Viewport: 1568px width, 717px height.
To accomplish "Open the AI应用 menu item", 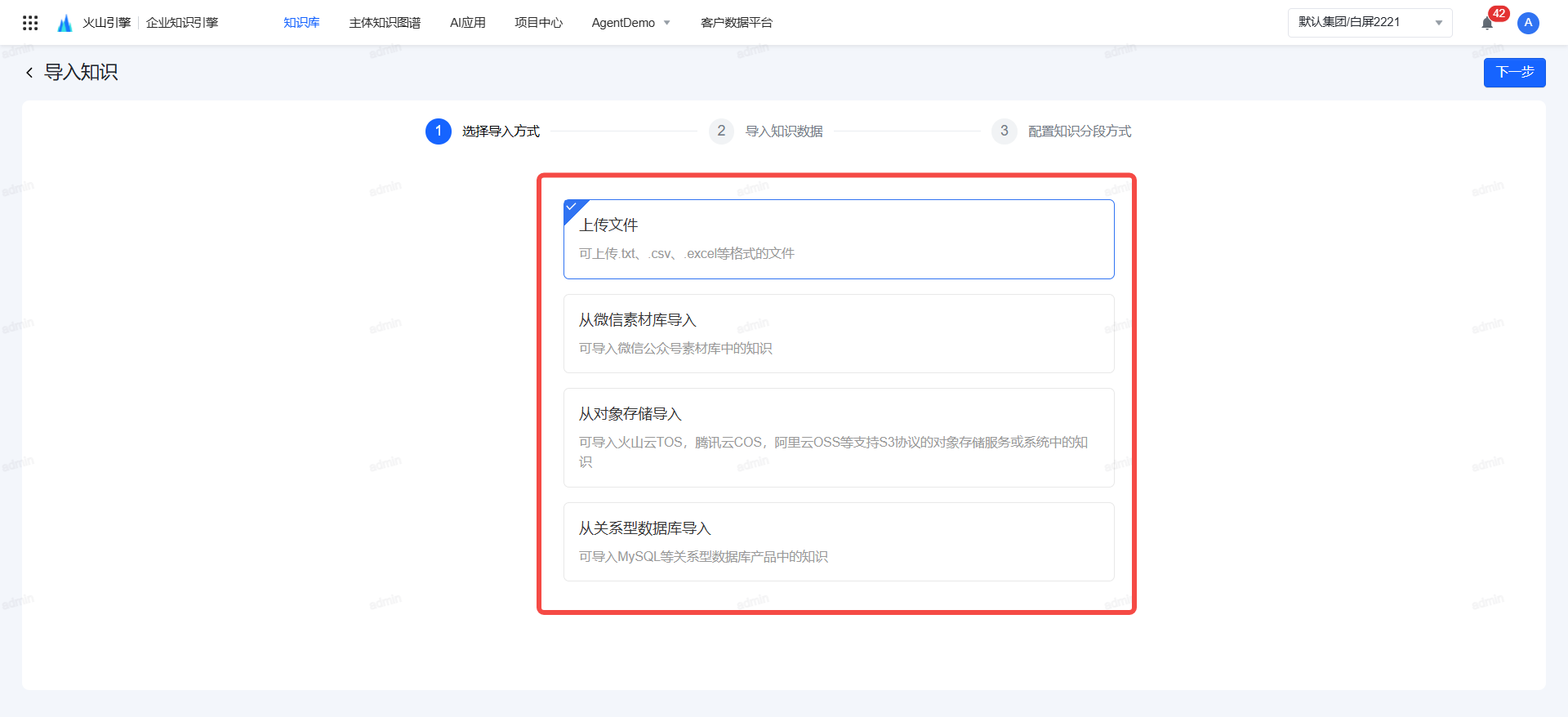I will pyautogui.click(x=467, y=23).
